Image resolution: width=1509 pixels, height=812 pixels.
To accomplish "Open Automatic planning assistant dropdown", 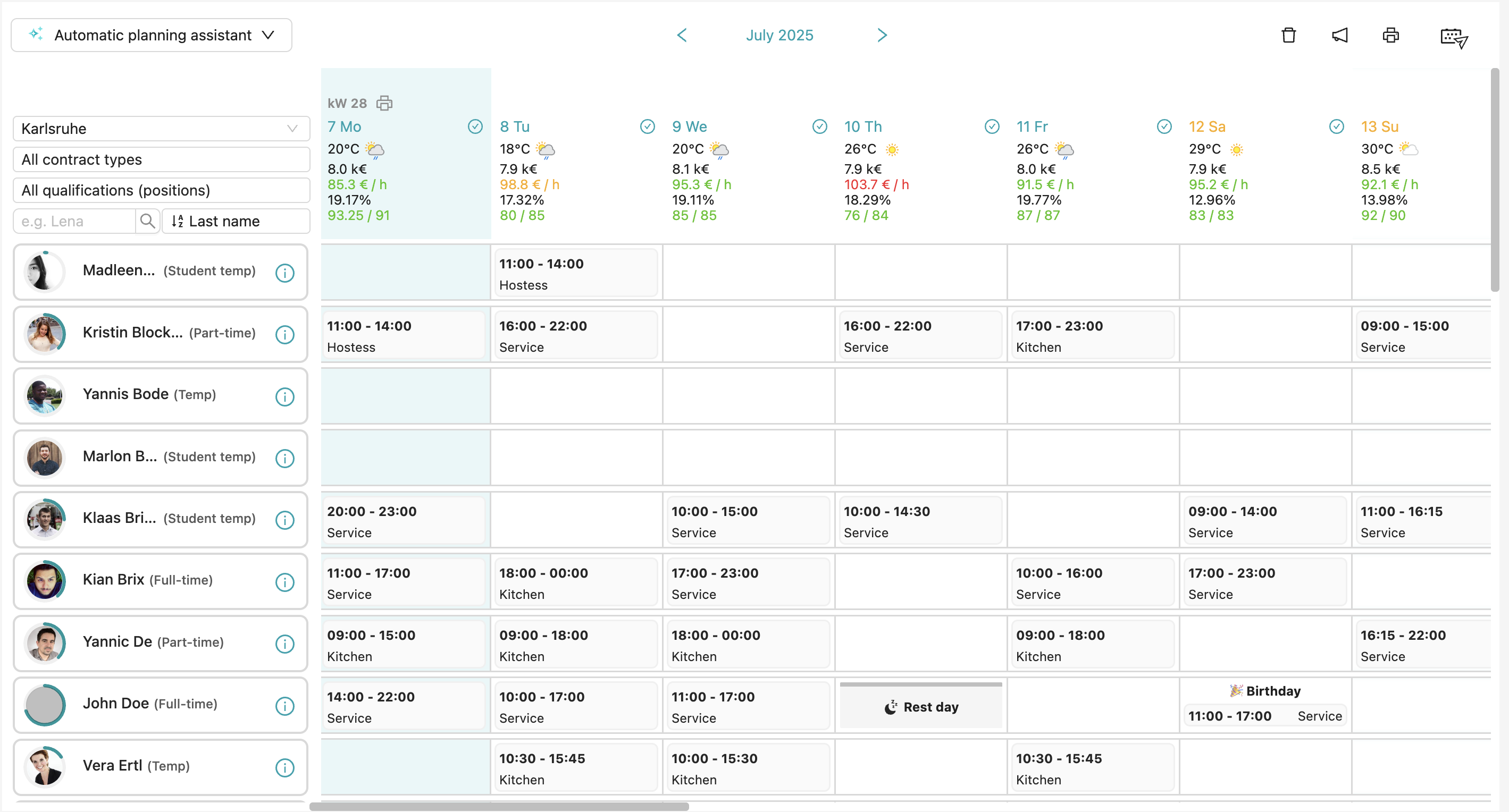I will [152, 35].
